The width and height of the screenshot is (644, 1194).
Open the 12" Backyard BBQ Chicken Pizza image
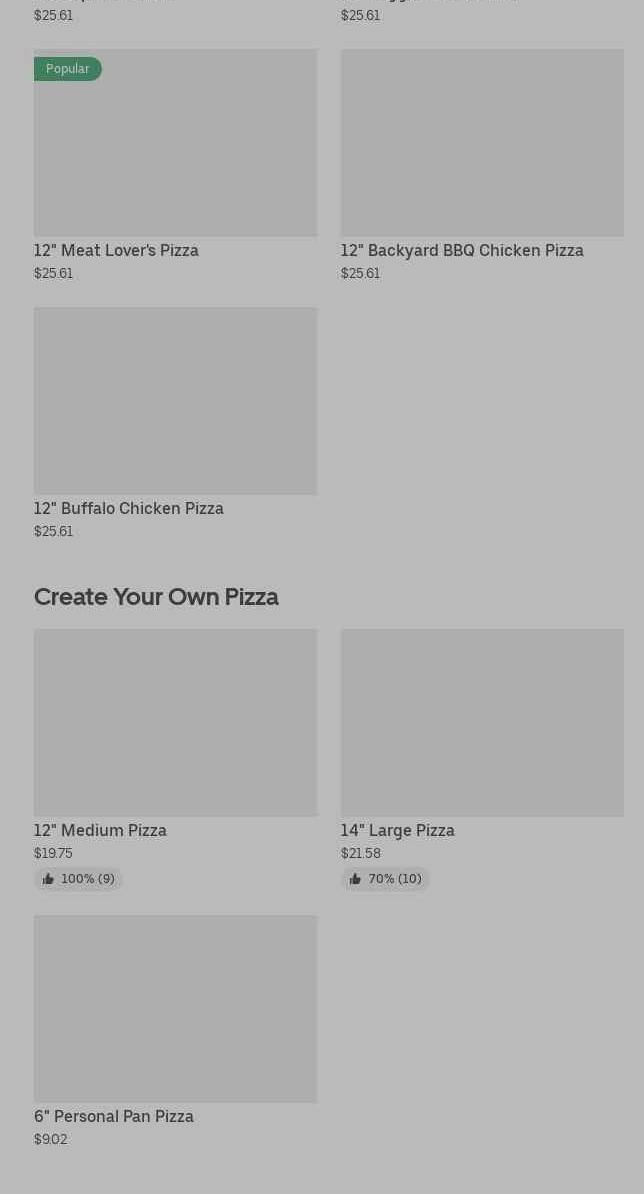pos(482,143)
